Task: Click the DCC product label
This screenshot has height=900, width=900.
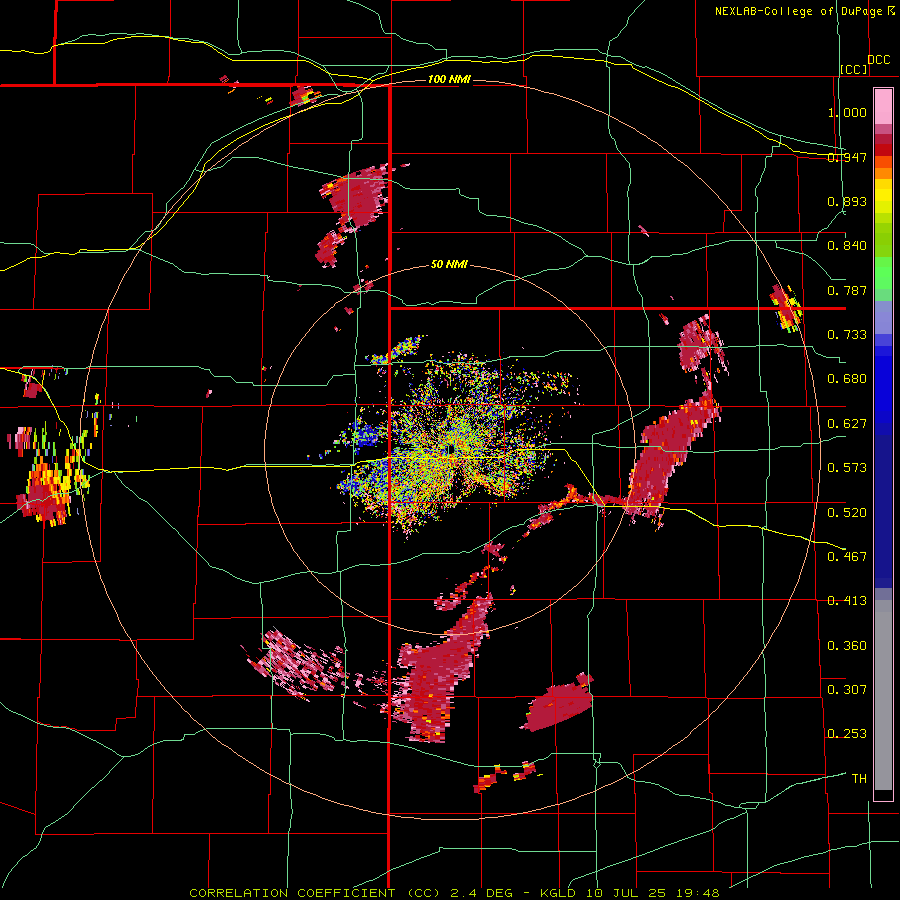Action: pos(879,60)
